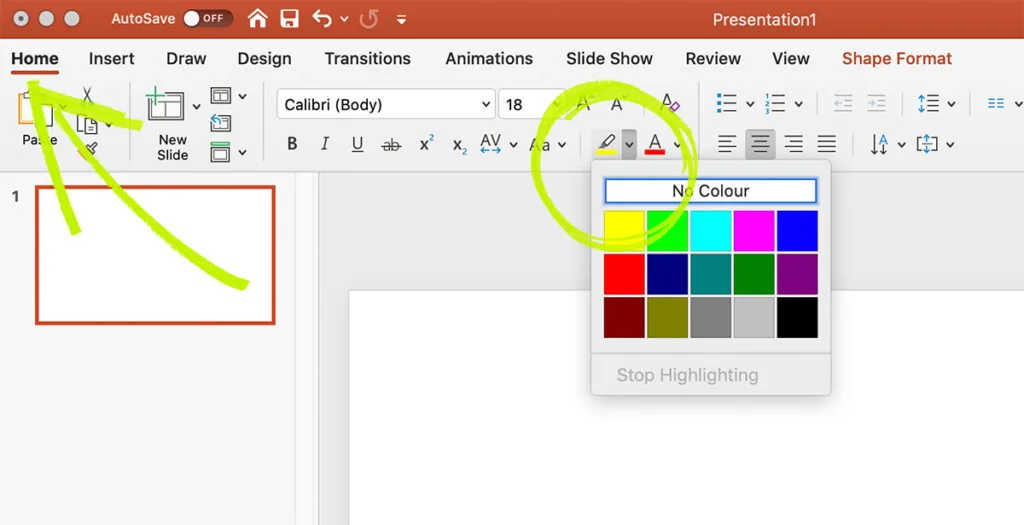
Task: Click the Copy icon
Action: tap(88, 123)
